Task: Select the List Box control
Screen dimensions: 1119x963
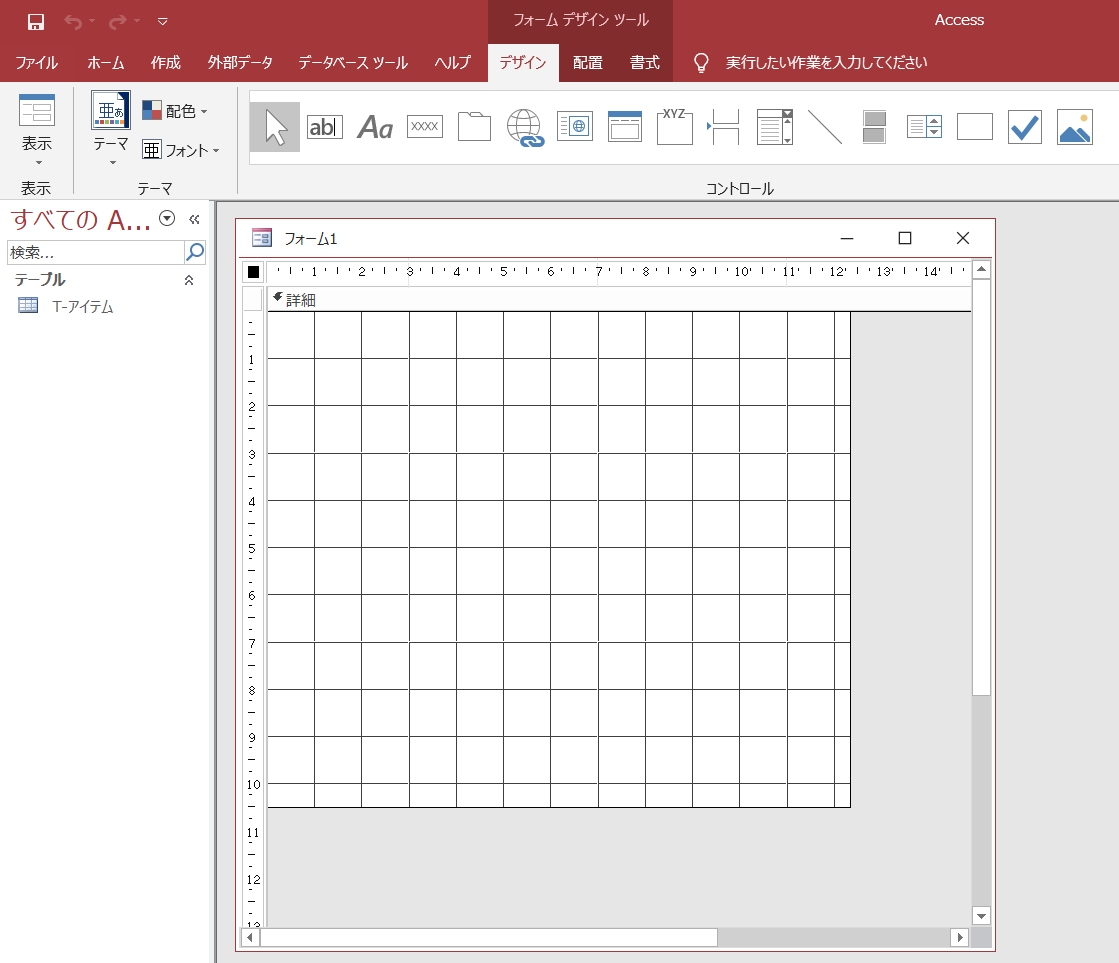Action: [924, 126]
